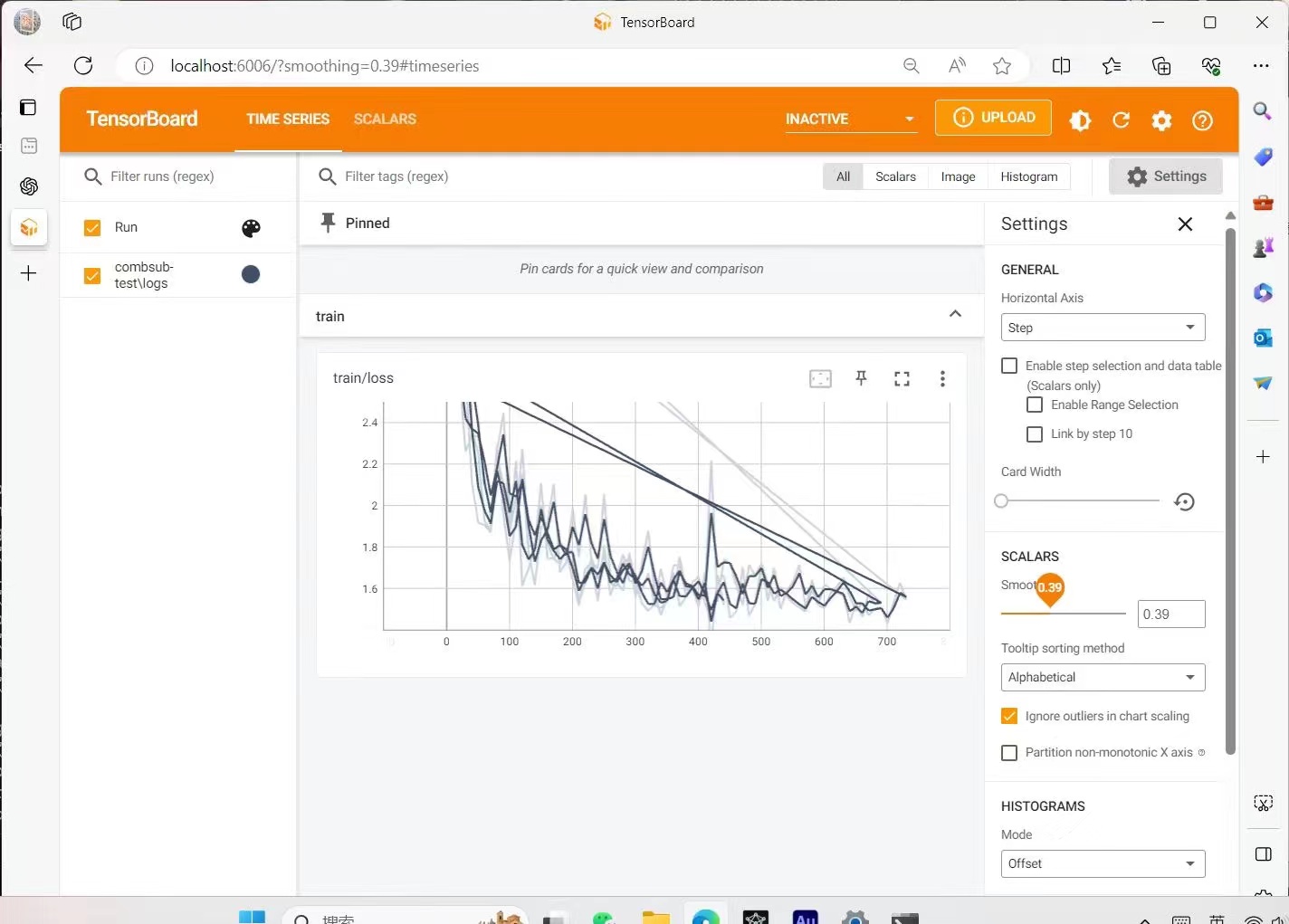Open split screen view in browser
The image size is (1289, 924).
point(1062,66)
